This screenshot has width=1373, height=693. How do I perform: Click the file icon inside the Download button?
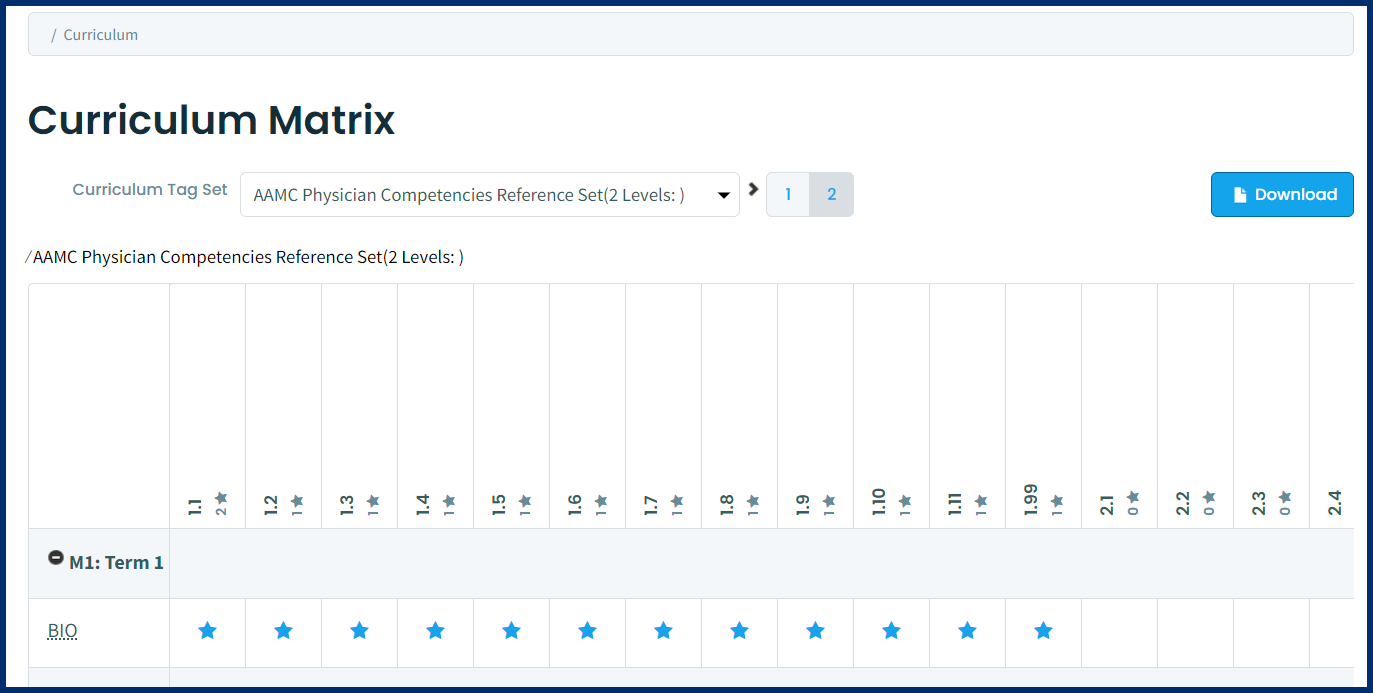pos(1240,194)
